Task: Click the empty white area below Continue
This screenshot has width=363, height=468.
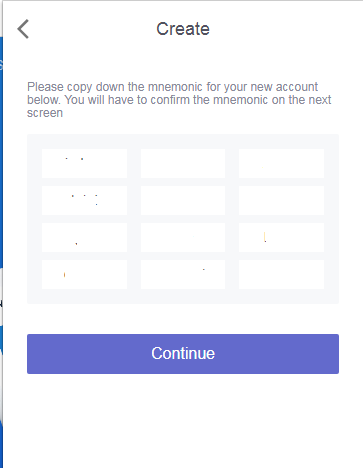Action: tap(183, 422)
